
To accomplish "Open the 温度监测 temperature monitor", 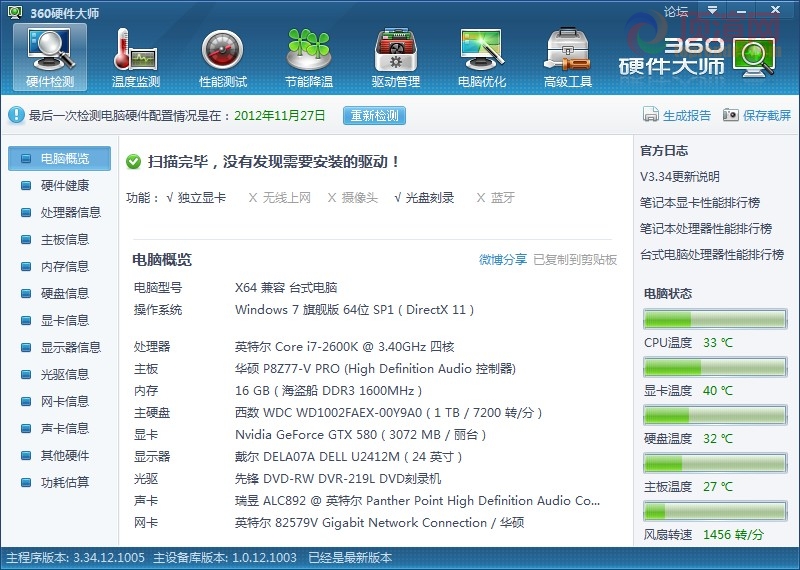I will point(136,57).
